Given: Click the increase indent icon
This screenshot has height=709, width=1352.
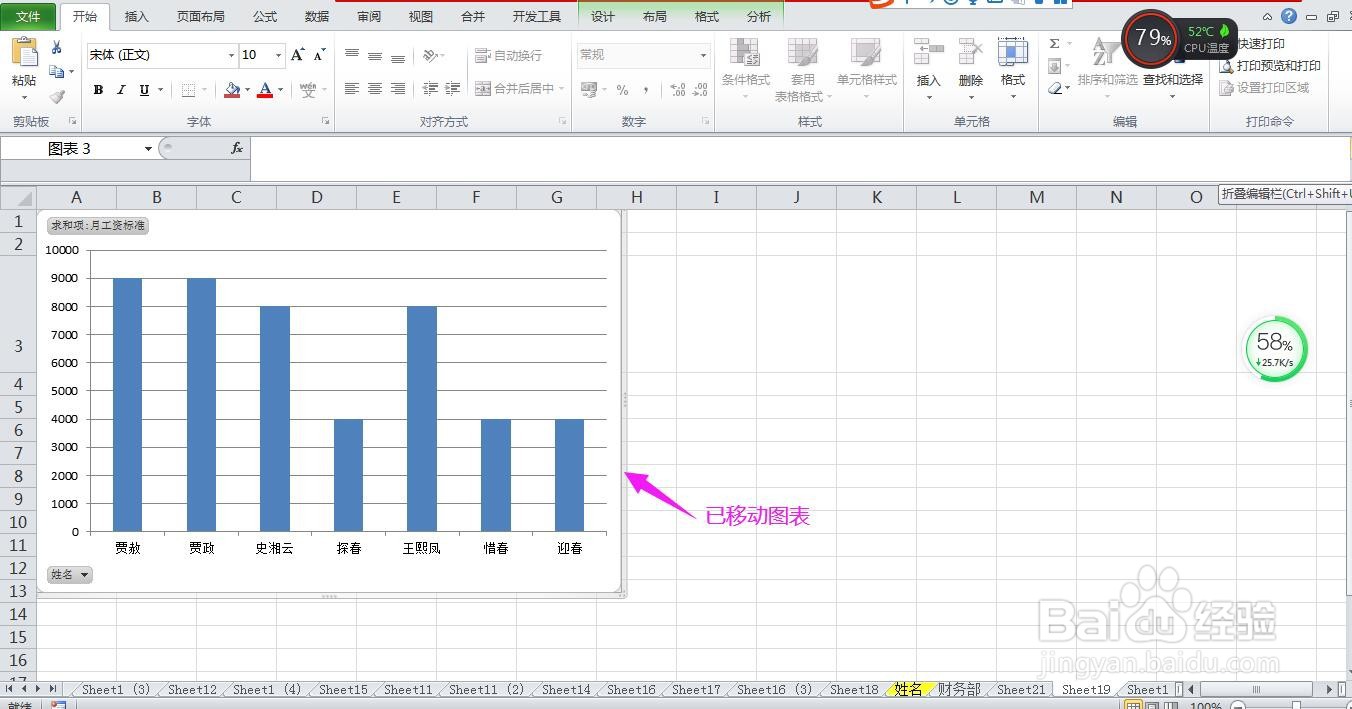Looking at the screenshot, I should coord(454,89).
